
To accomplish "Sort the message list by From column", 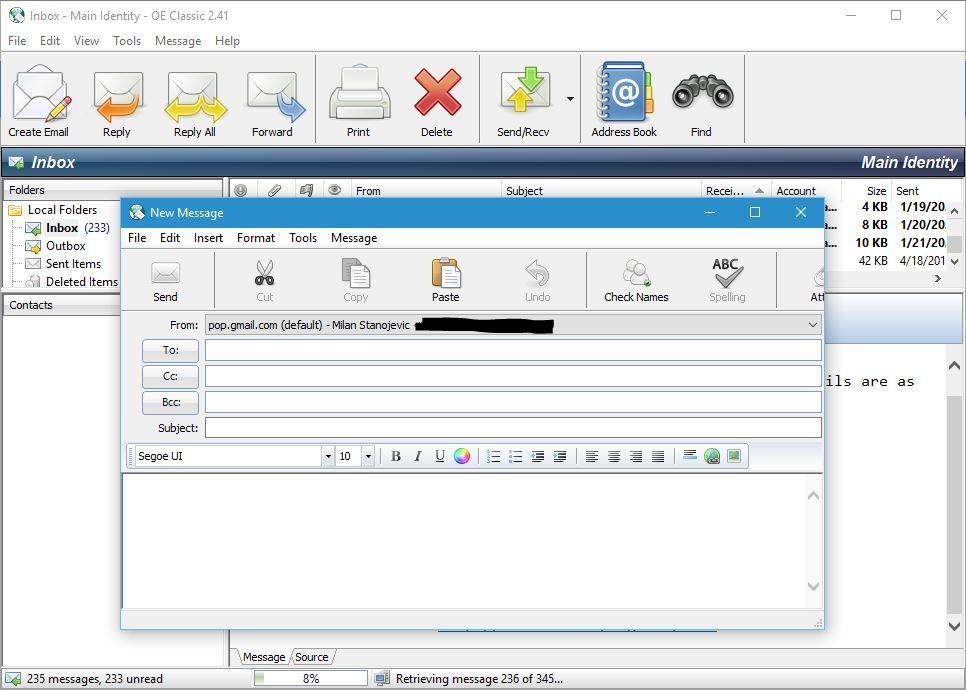I will pyautogui.click(x=426, y=191).
